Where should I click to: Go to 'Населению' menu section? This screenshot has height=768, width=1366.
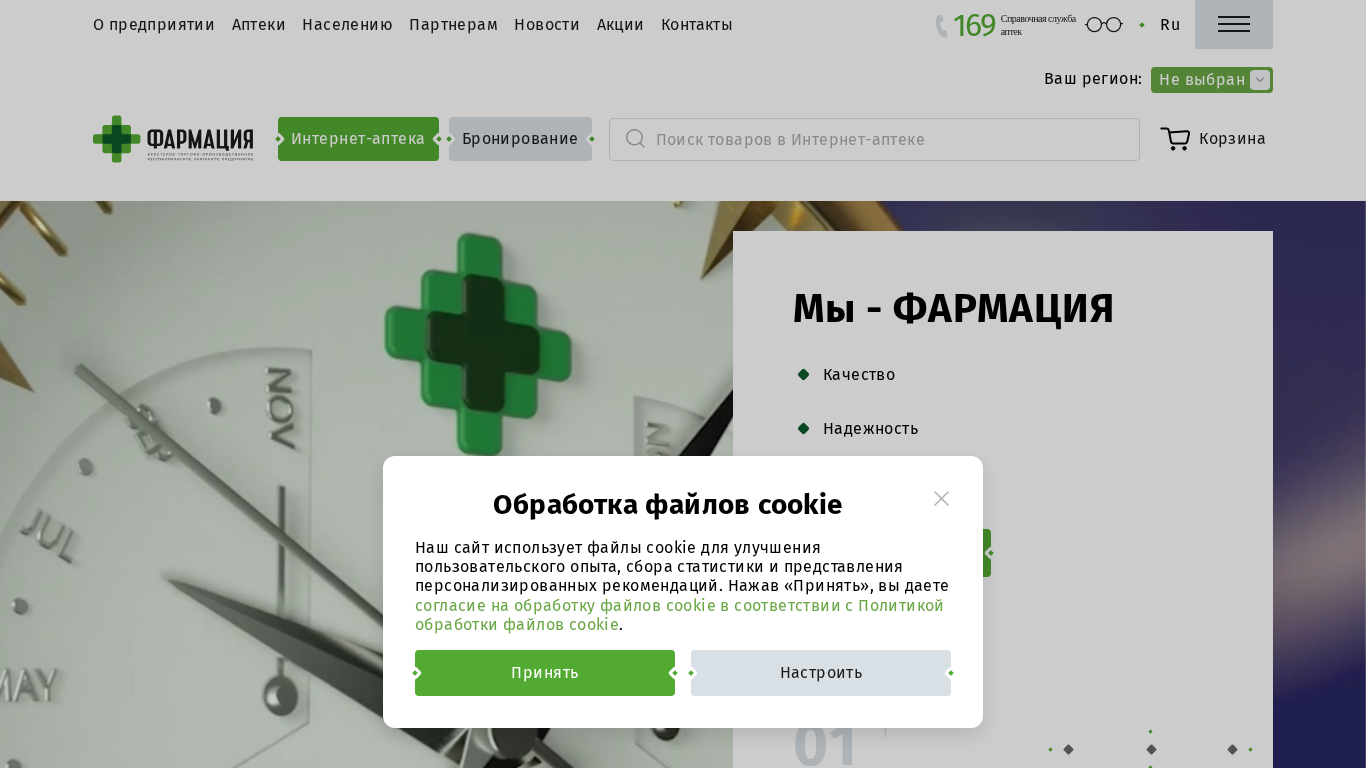pyautogui.click(x=347, y=25)
